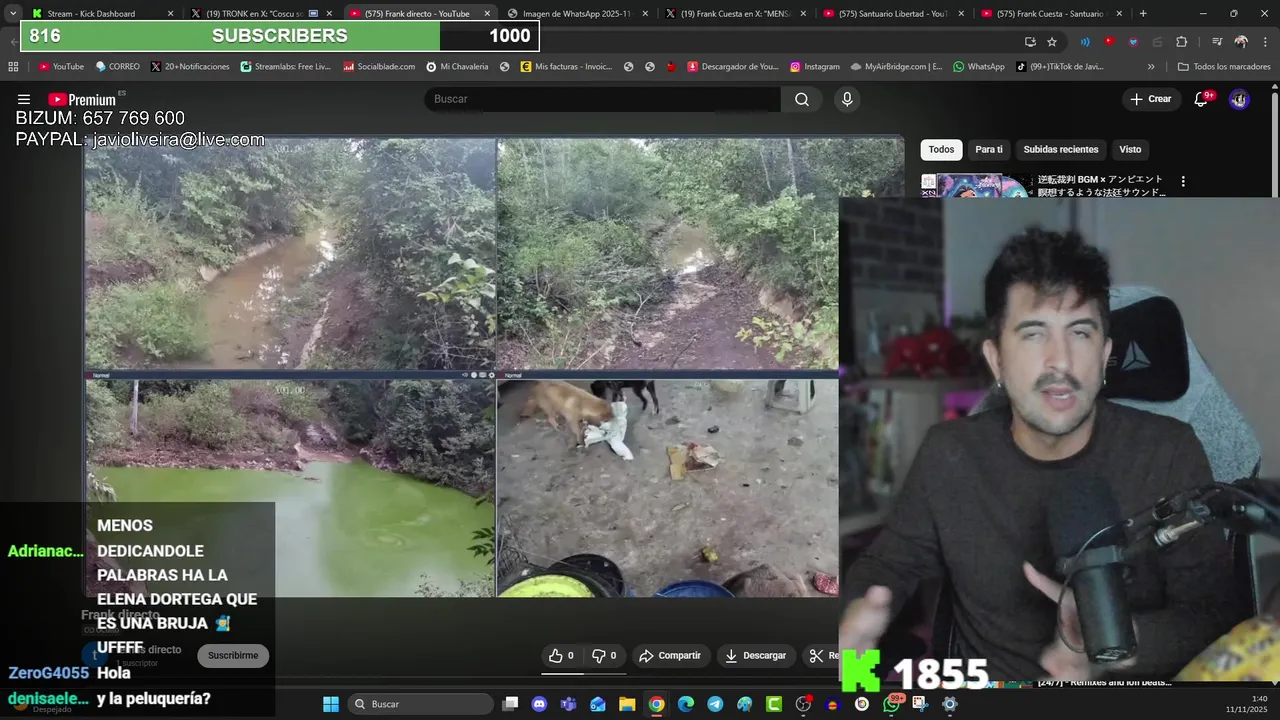
Task: Close the Frank directo YouTube tab
Action: (487, 14)
